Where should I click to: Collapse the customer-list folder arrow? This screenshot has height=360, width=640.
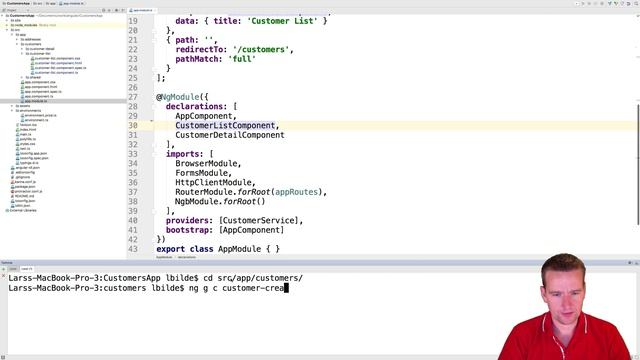(x=22, y=53)
